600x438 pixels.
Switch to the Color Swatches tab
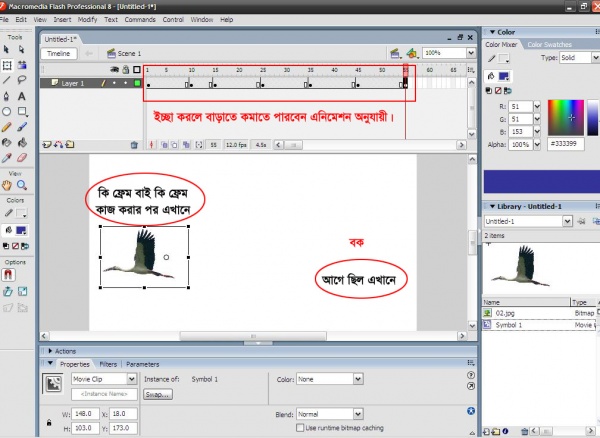point(549,45)
